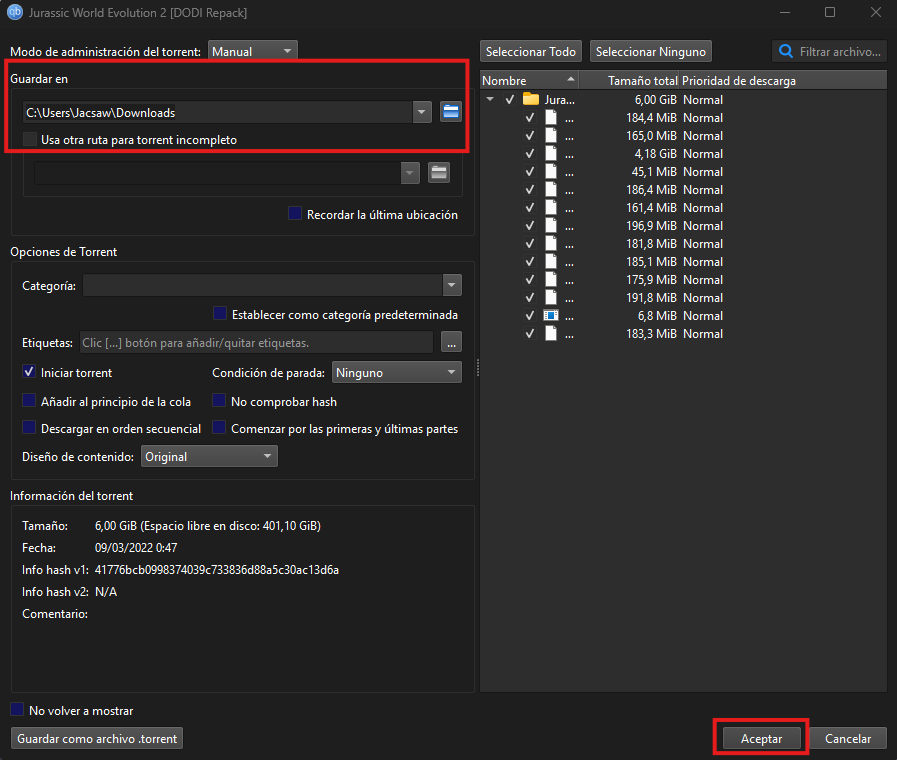Open the Categoría dropdown

coord(452,285)
